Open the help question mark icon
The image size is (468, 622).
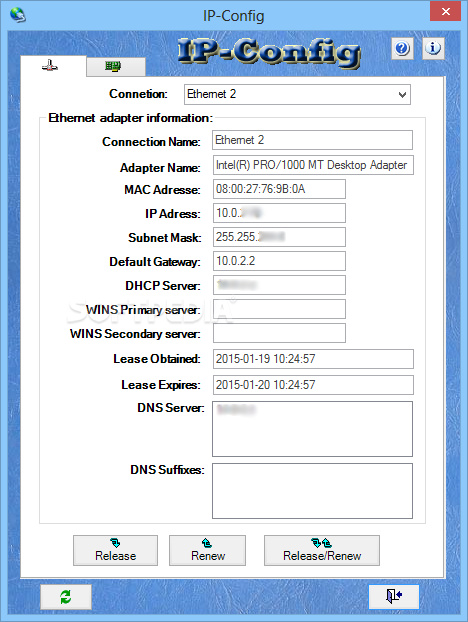[x=403, y=48]
